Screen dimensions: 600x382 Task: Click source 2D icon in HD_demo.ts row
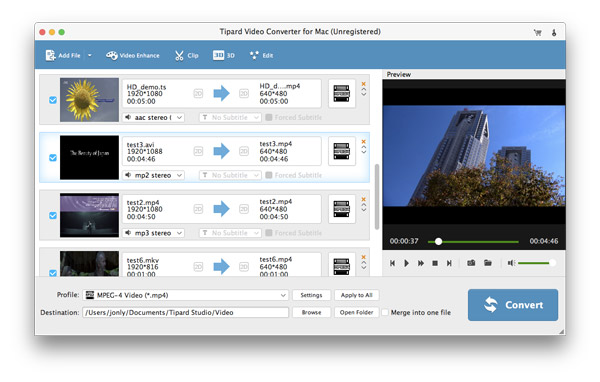click(x=198, y=93)
